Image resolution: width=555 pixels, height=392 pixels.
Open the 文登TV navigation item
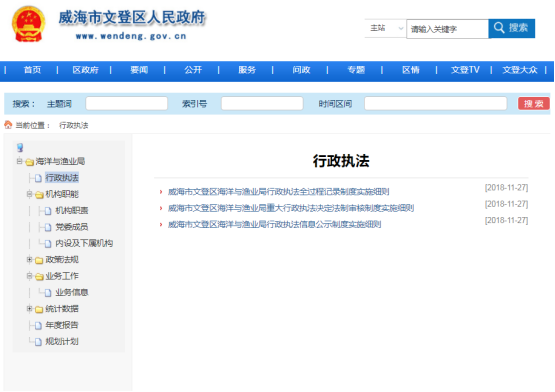(465, 70)
